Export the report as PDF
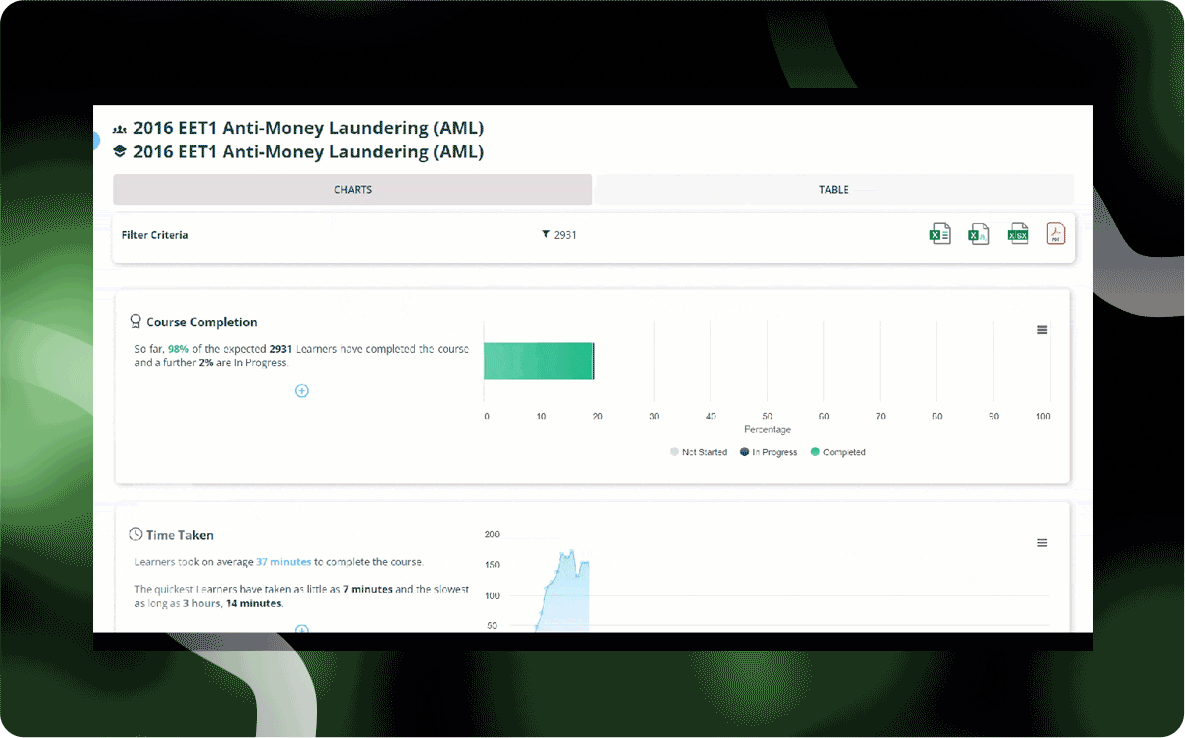Image resolution: width=1185 pixels, height=738 pixels. coord(1056,235)
